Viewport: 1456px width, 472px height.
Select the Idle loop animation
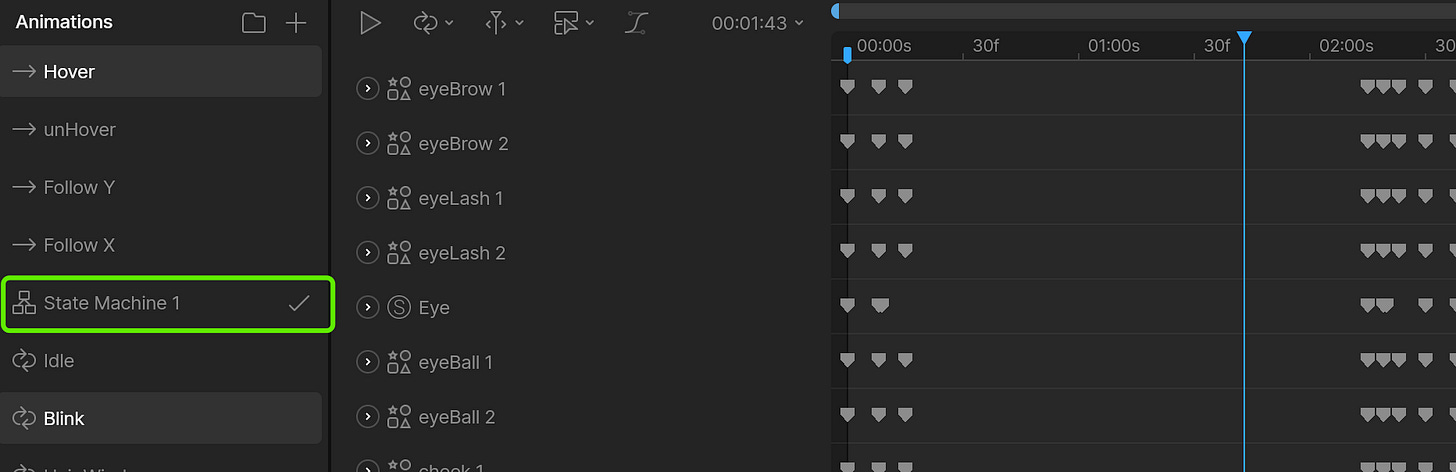click(161, 360)
